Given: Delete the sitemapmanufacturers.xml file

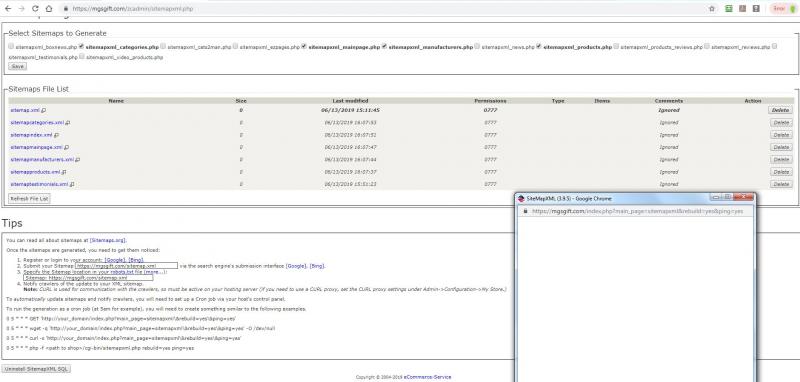Looking at the screenshot, I should tap(781, 160).
